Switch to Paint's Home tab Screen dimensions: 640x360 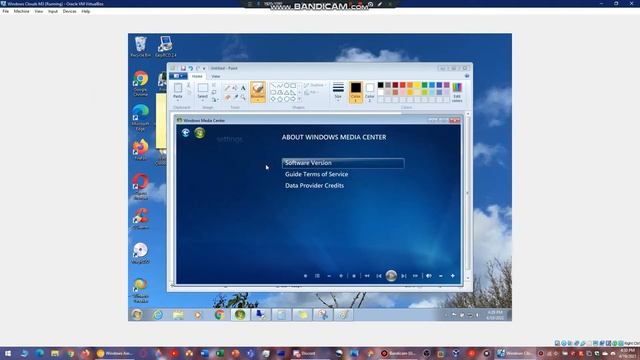coord(197,76)
